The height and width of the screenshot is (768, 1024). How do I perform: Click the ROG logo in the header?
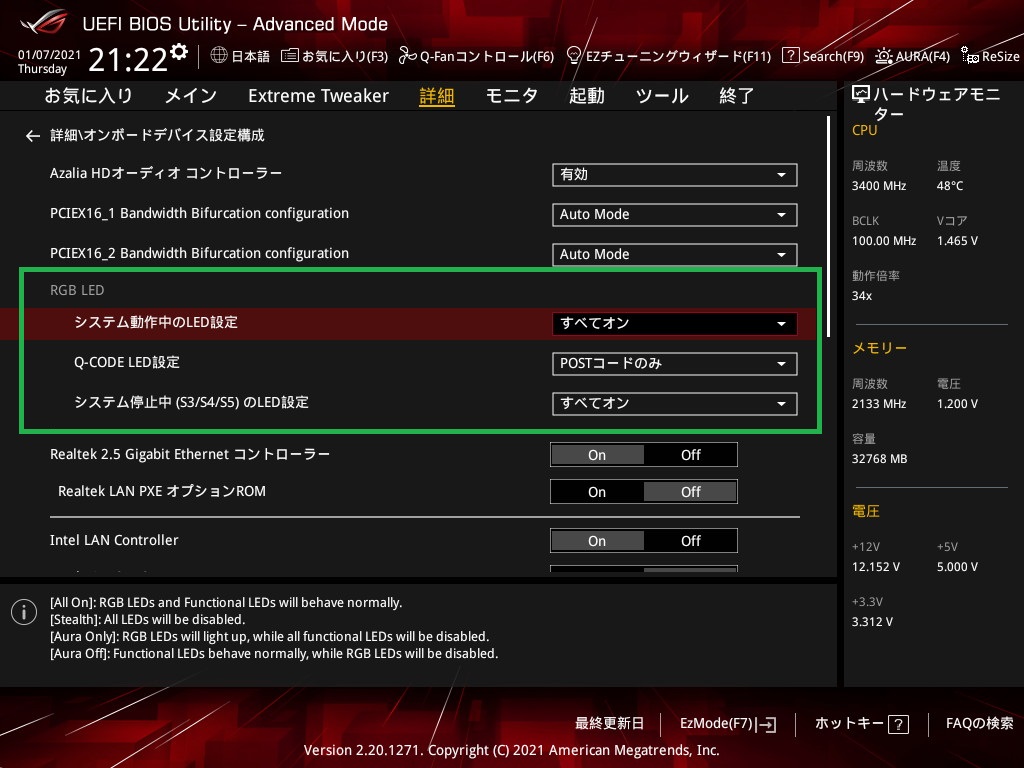pos(44,23)
